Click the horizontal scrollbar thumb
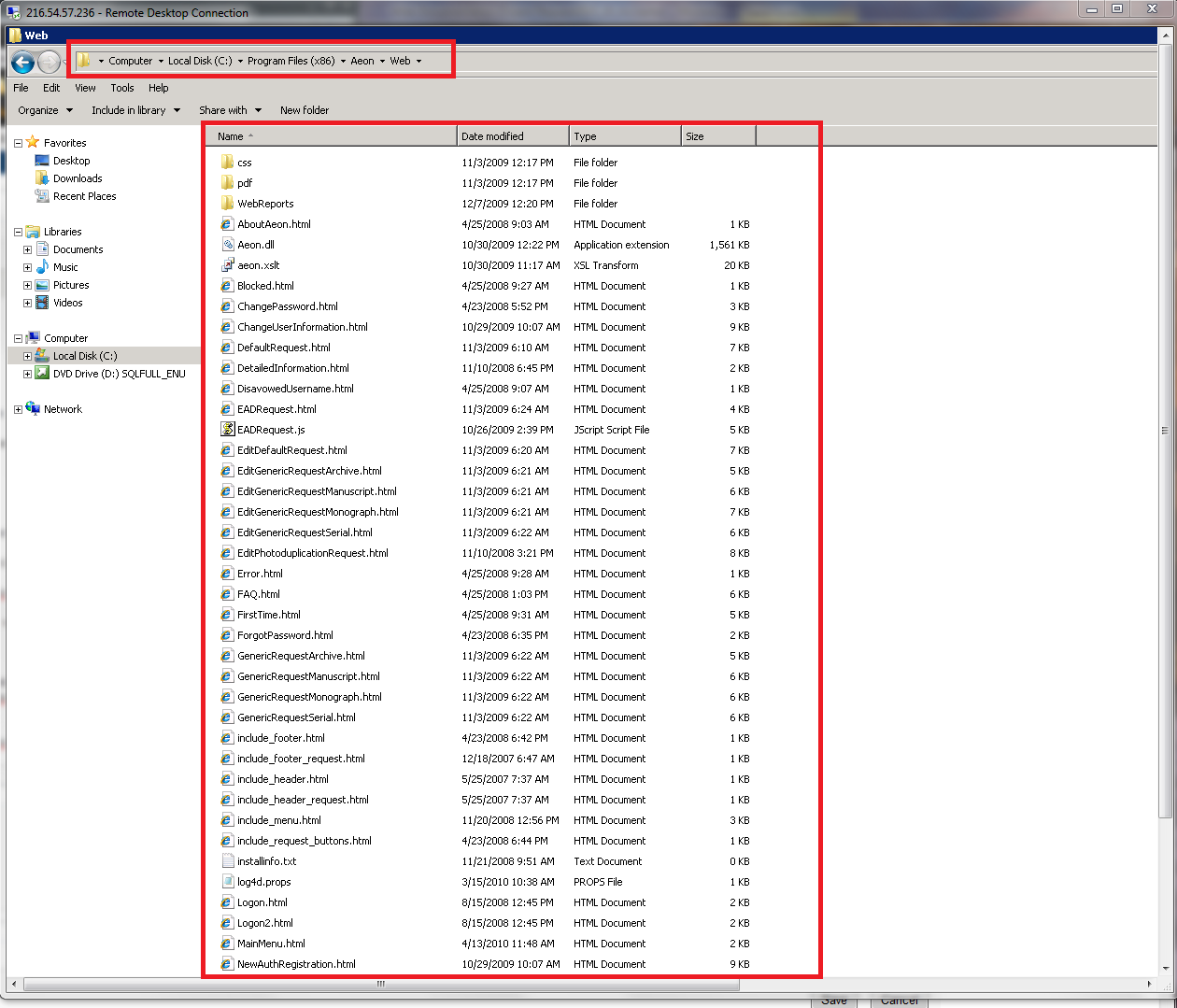 (381, 984)
